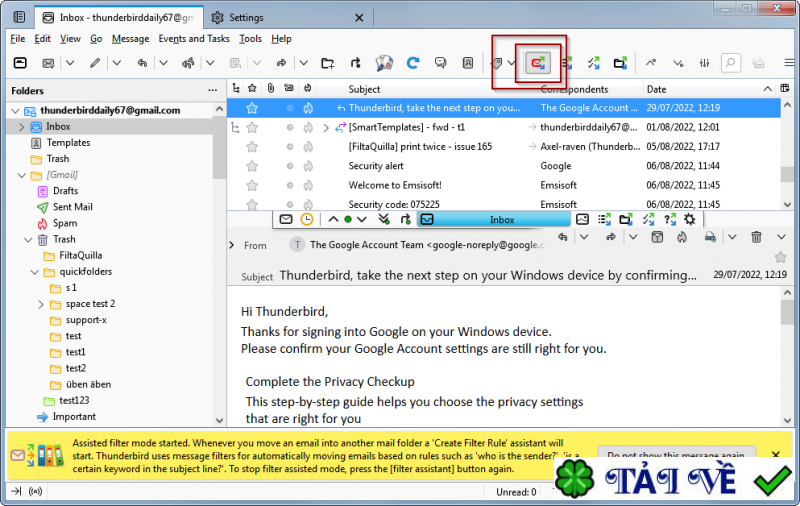
Task: Expand the [SmartTemplates] message thread
Action: [326, 128]
